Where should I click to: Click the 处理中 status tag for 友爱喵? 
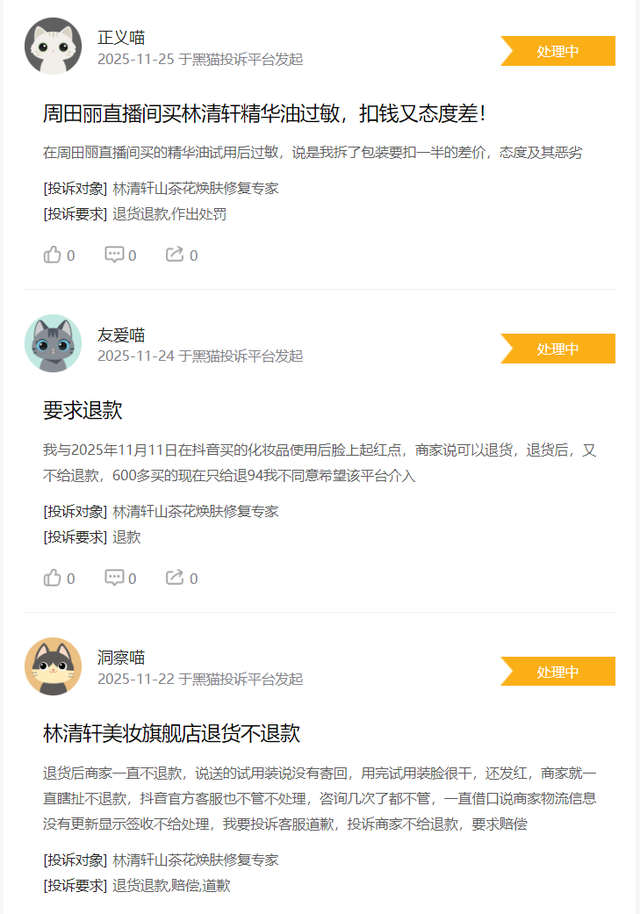click(558, 349)
